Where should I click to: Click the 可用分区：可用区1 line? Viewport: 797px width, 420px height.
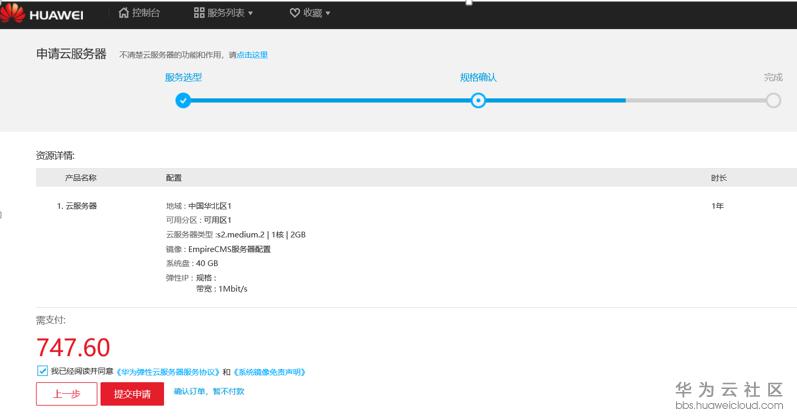pos(199,220)
